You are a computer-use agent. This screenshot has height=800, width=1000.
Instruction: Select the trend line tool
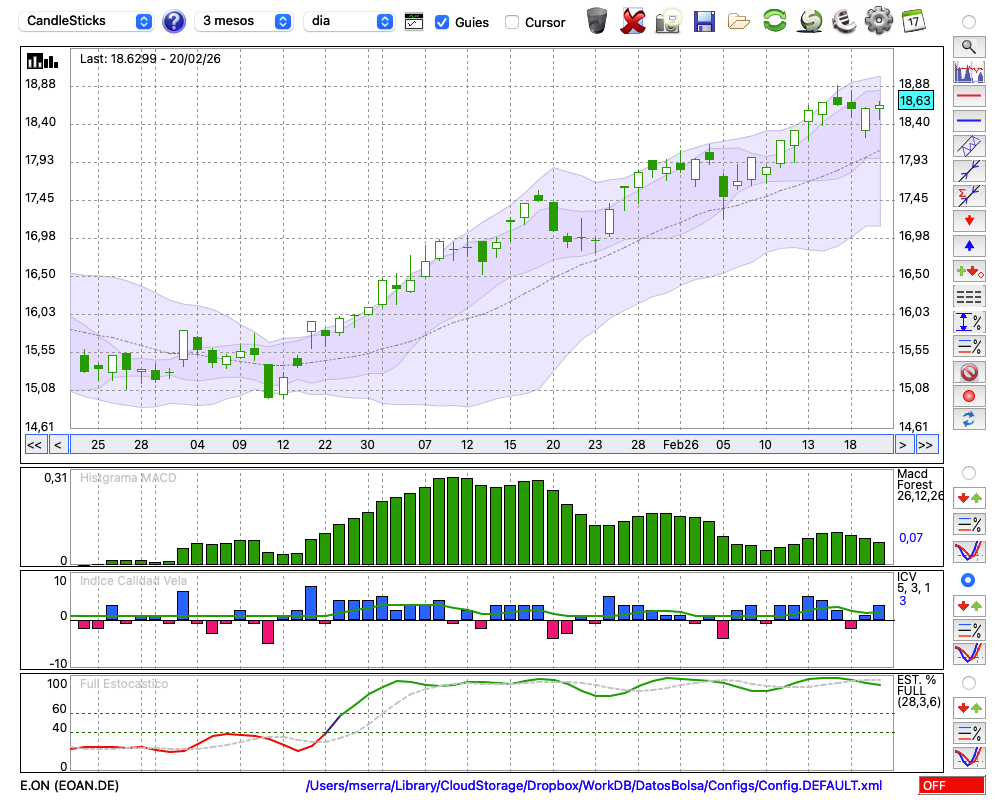969,170
